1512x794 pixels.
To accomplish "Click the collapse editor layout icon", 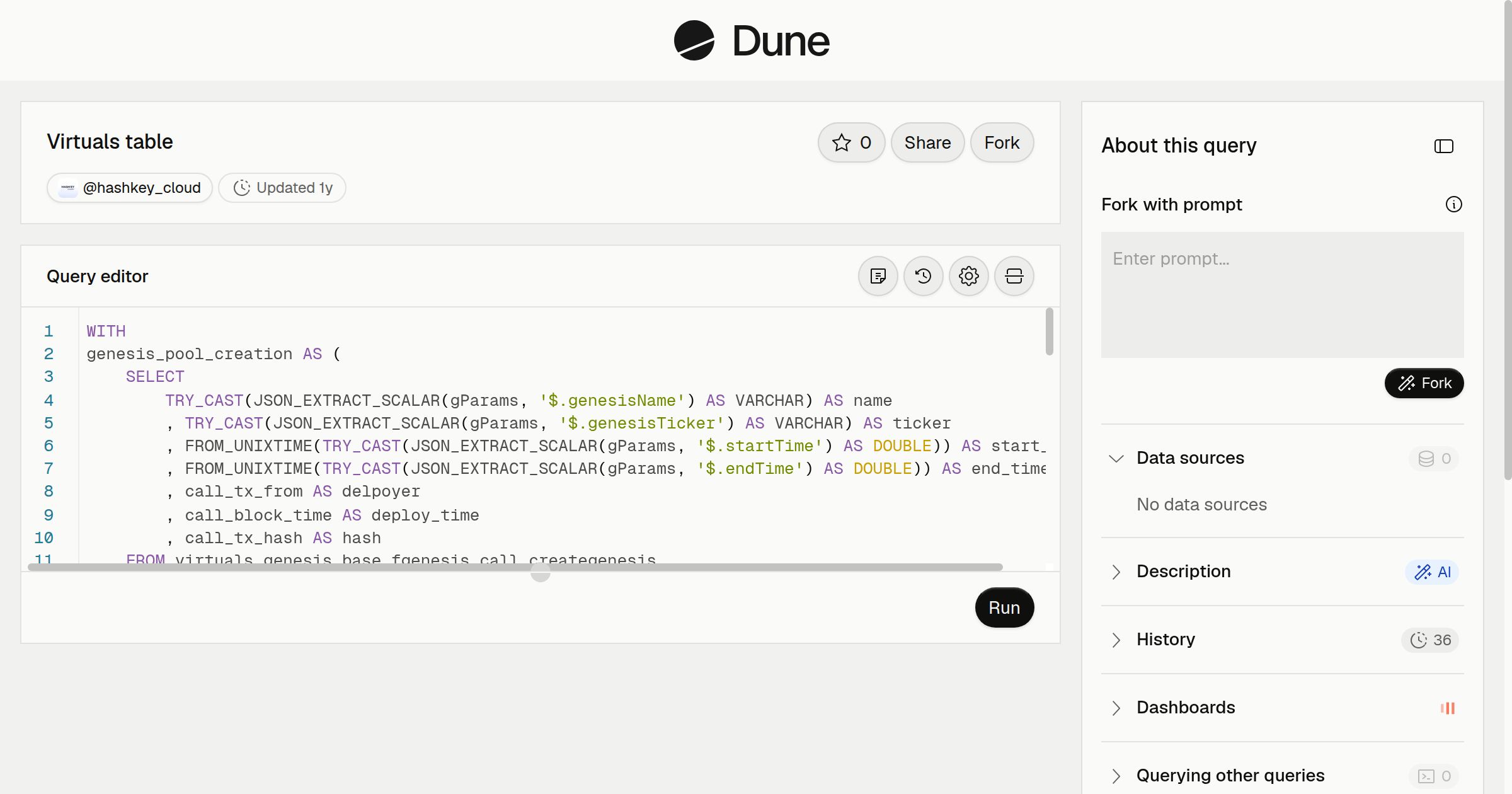I will pyautogui.click(x=1014, y=276).
